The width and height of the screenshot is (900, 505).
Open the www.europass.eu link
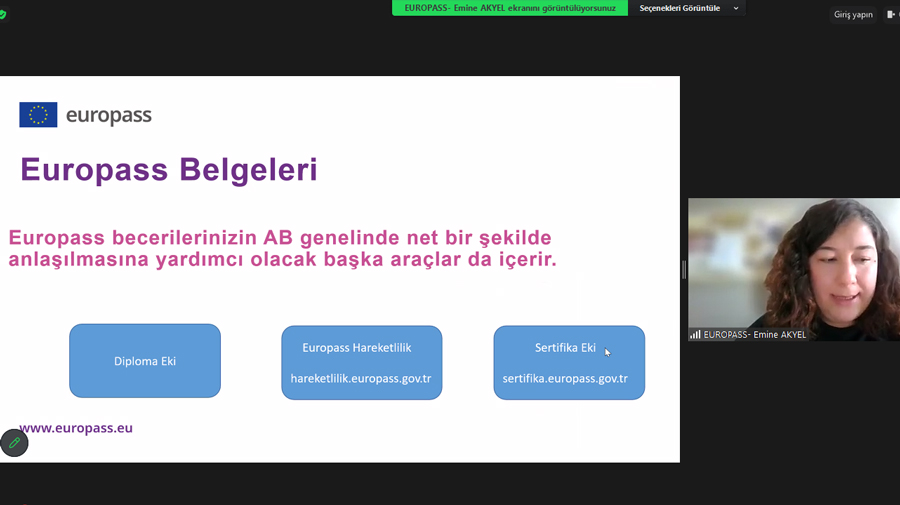[x=76, y=428]
